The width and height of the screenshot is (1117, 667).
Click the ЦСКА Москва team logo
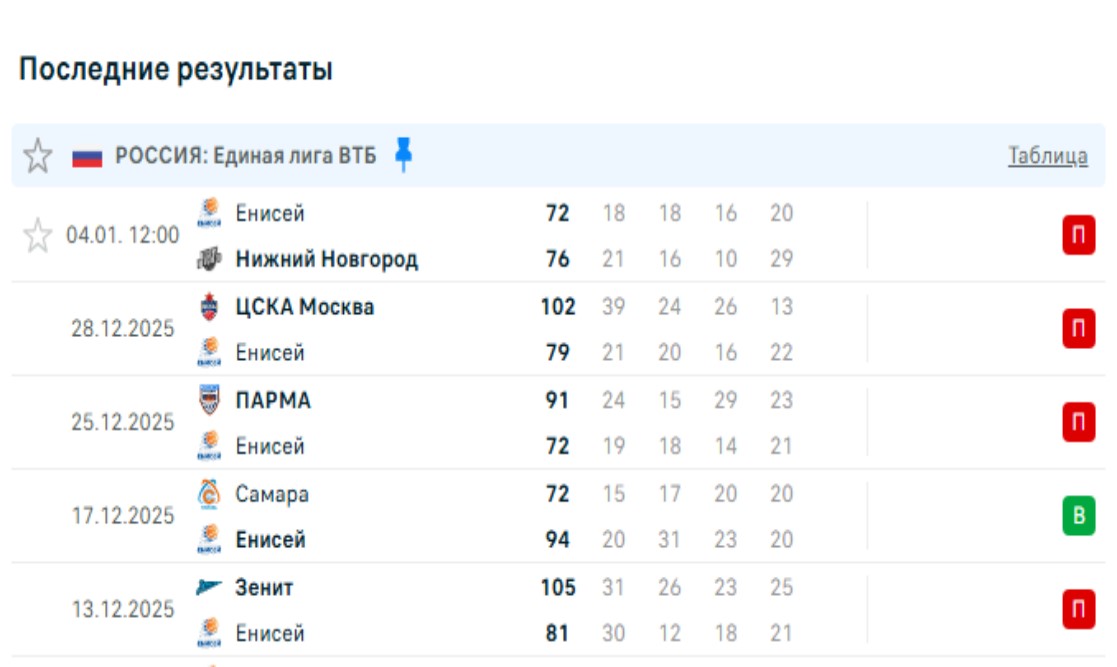click(x=209, y=307)
